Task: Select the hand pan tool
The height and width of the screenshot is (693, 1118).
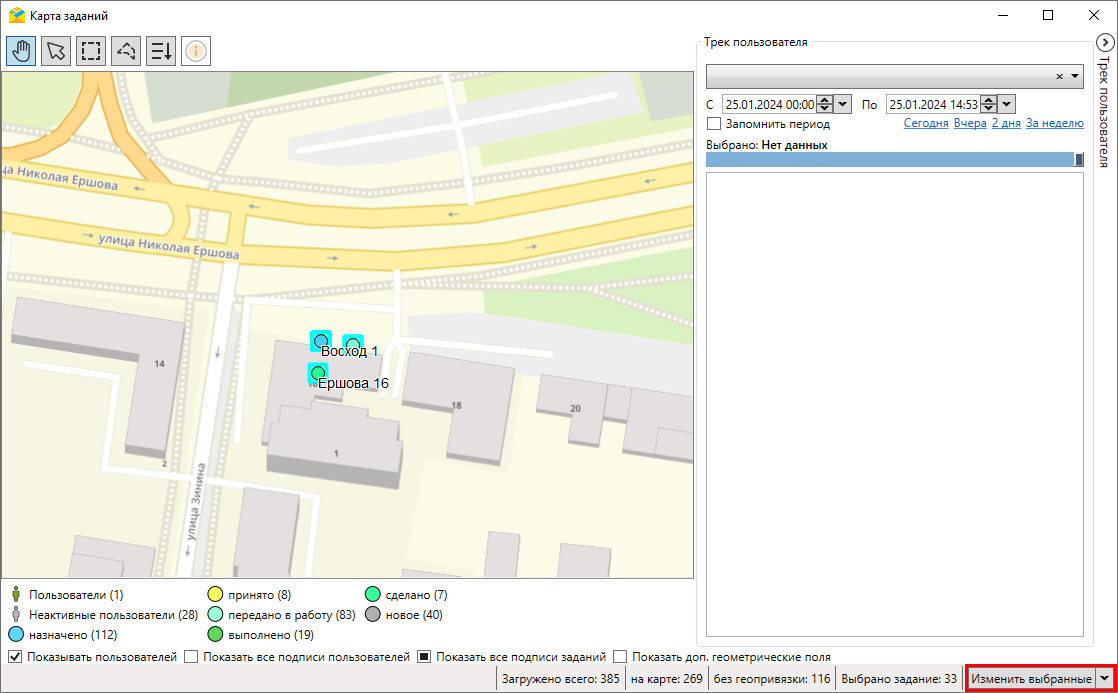Action: click(21, 51)
